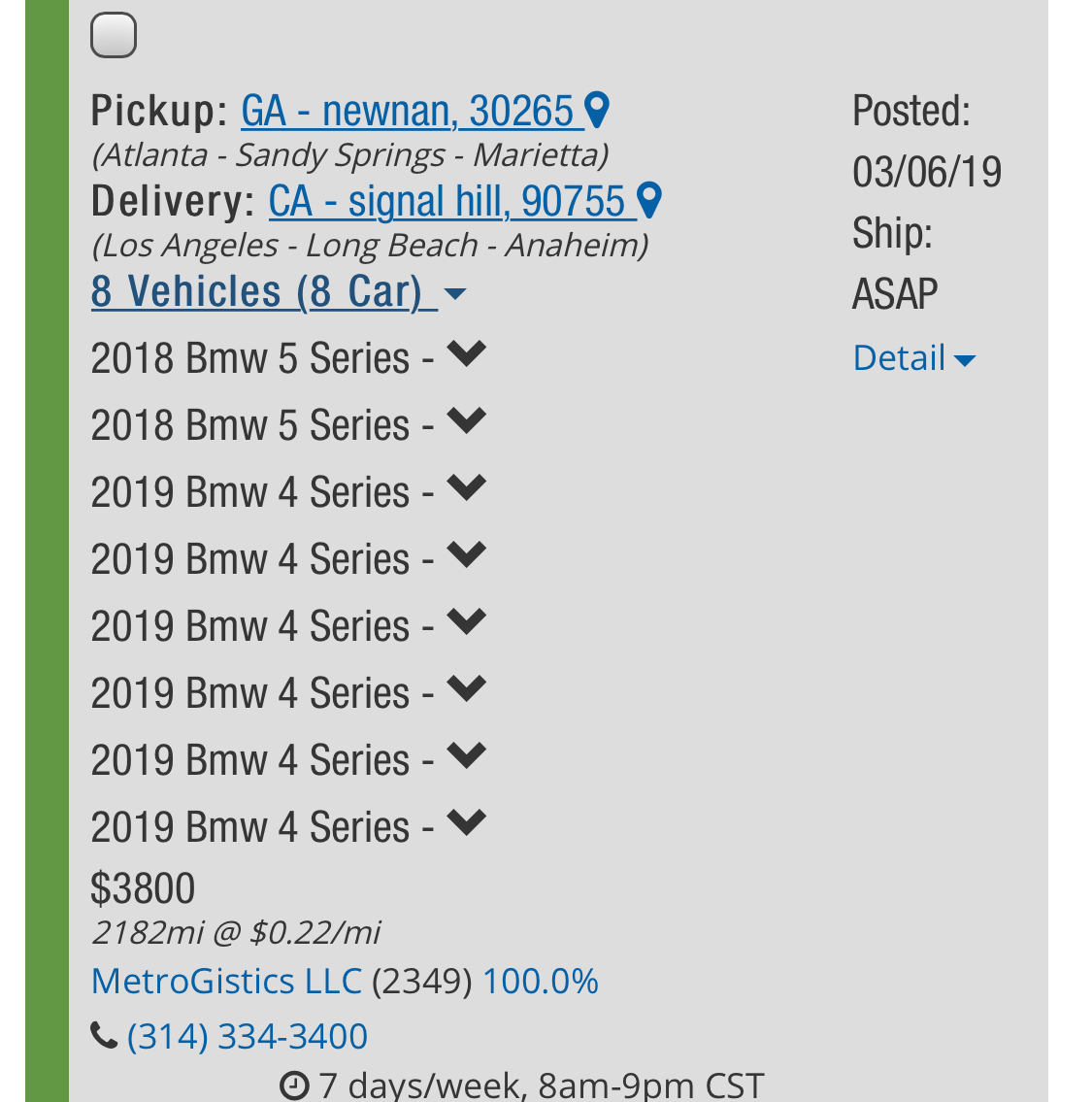Expand the Detail dropdown
Screen dimensions: 1092x1102
[913, 358]
